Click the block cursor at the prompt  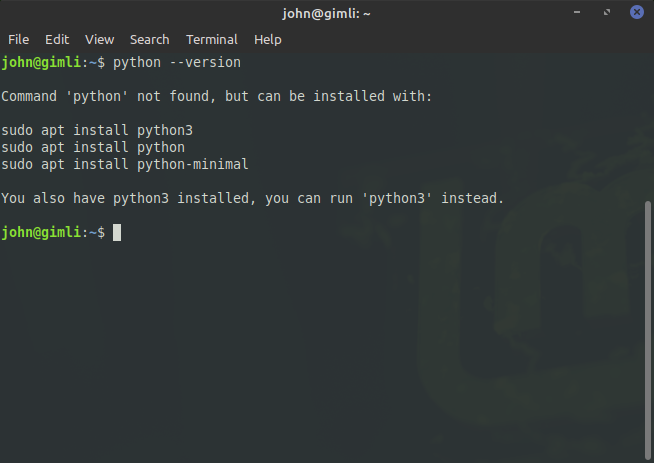coord(117,232)
